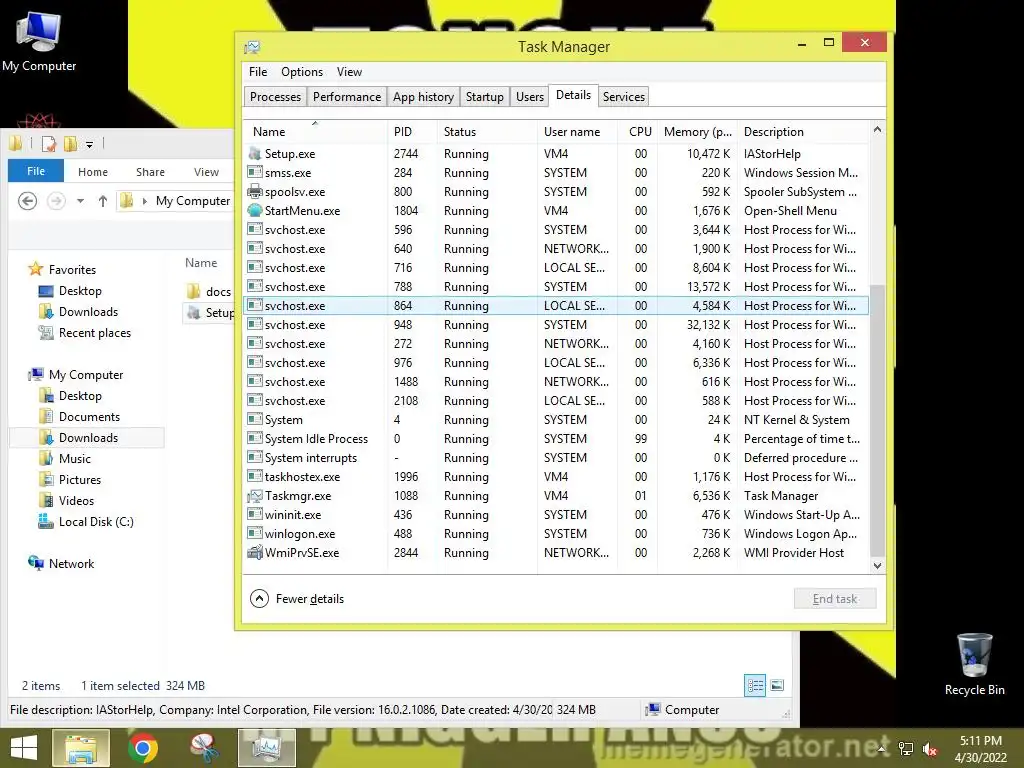
Task: Click the StartMenu.exe globe icon
Action: 255,210
